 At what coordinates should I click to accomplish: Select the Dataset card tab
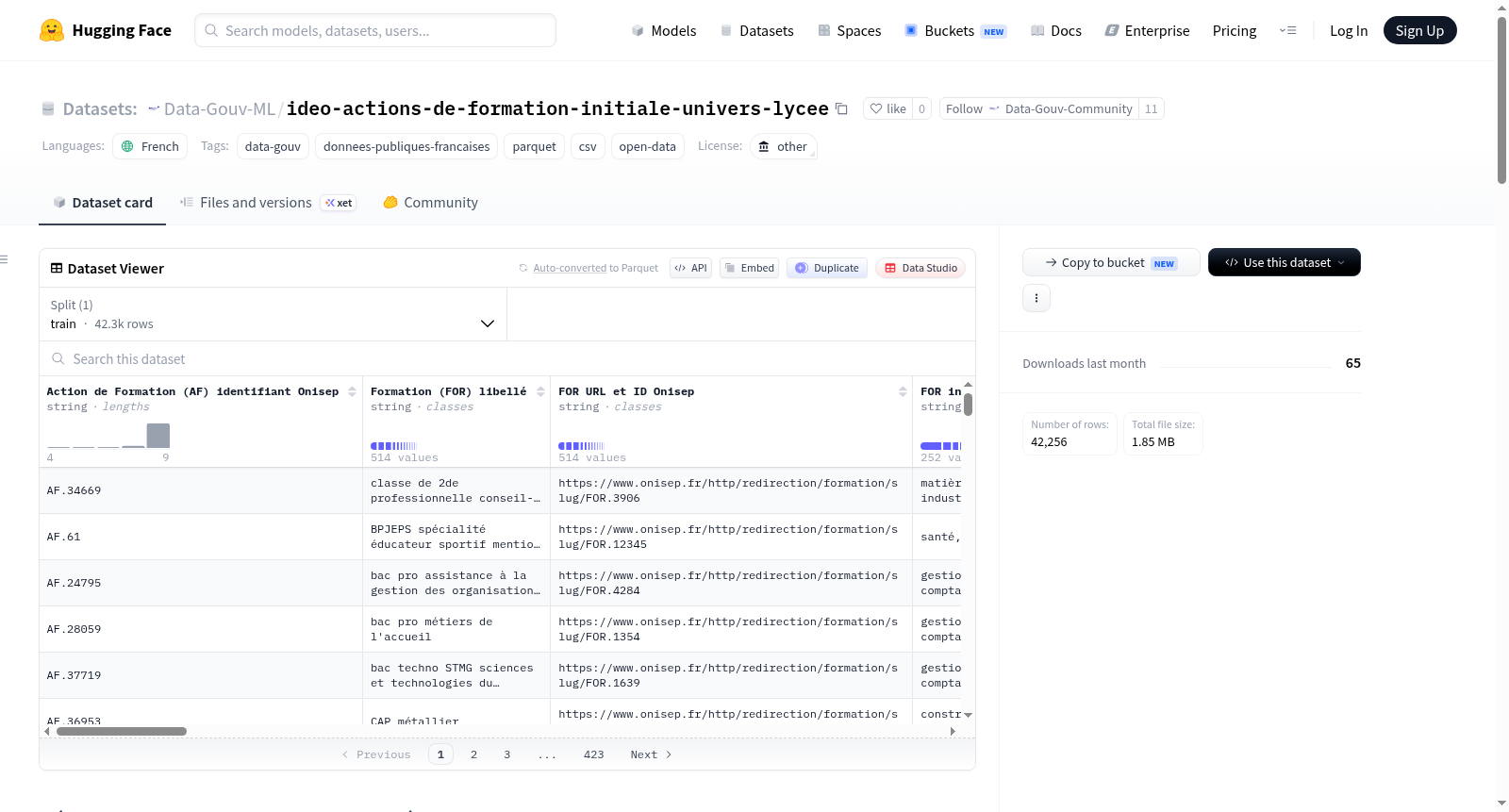point(102,203)
